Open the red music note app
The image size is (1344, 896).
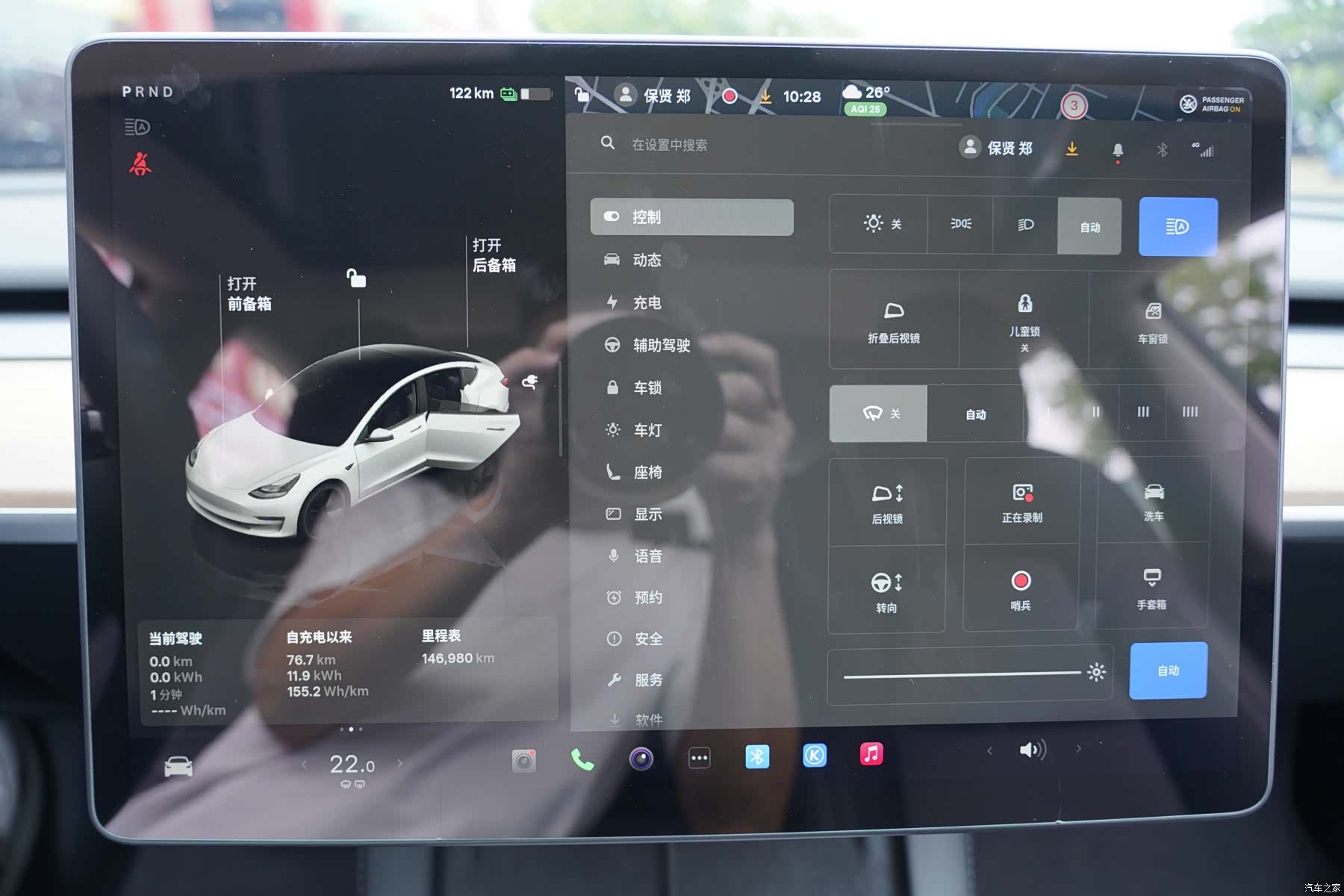(871, 754)
